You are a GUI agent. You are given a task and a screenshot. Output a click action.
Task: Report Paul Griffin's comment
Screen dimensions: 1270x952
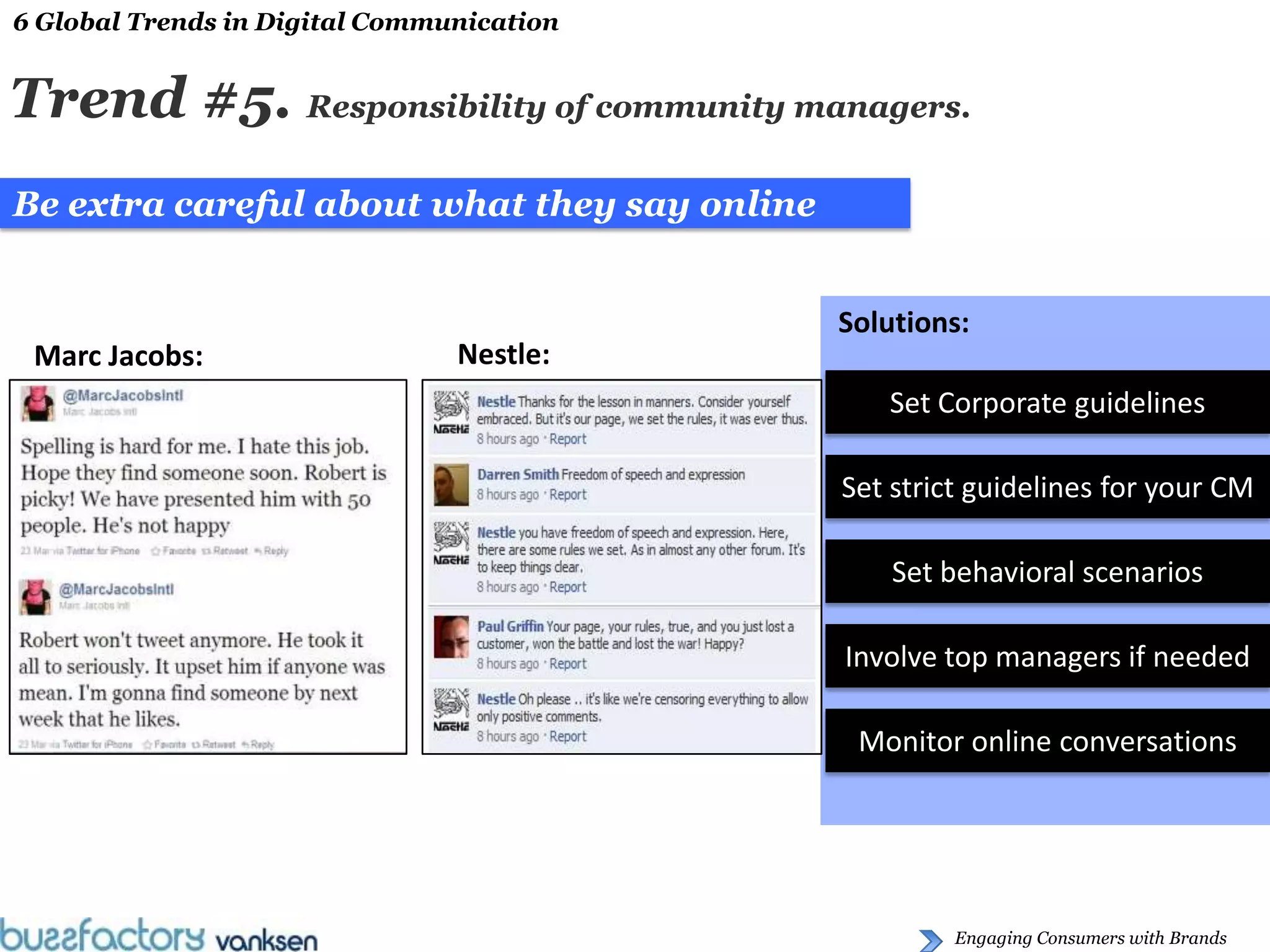[x=567, y=664]
